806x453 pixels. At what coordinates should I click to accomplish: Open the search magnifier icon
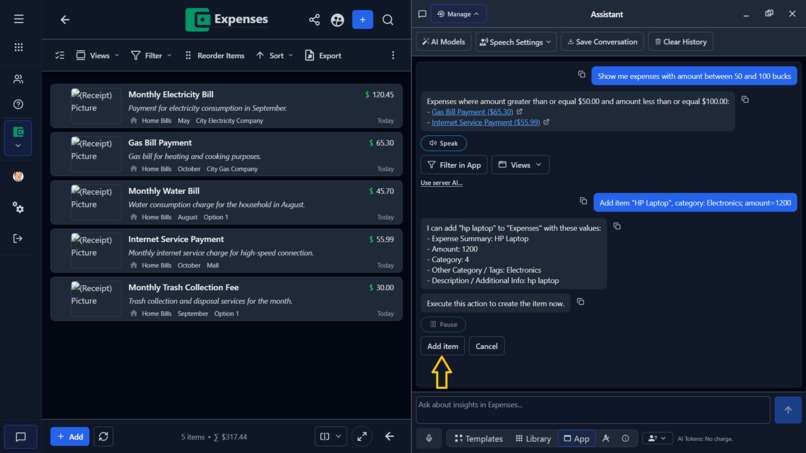(388, 20)
